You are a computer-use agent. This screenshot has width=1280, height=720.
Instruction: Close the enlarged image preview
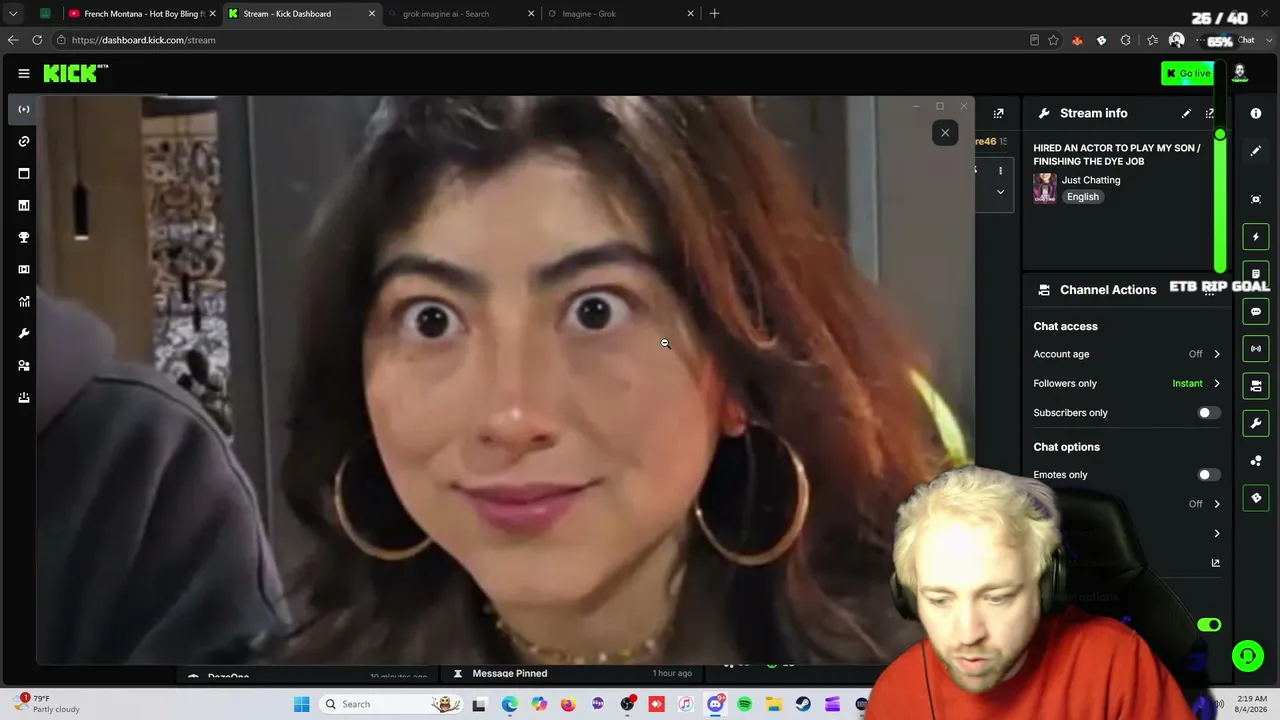945,133
